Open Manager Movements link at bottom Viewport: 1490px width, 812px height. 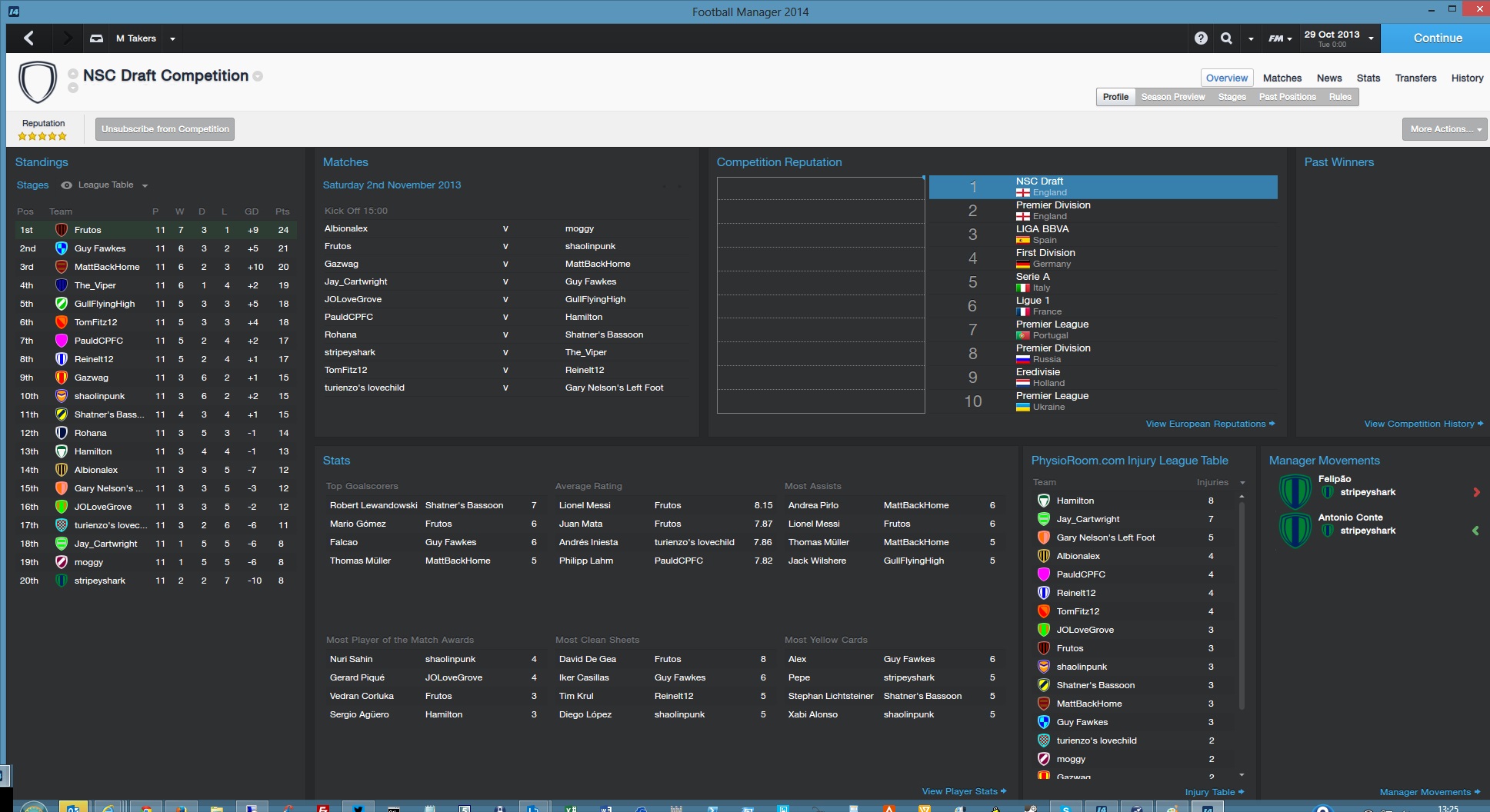point(1430,792)
